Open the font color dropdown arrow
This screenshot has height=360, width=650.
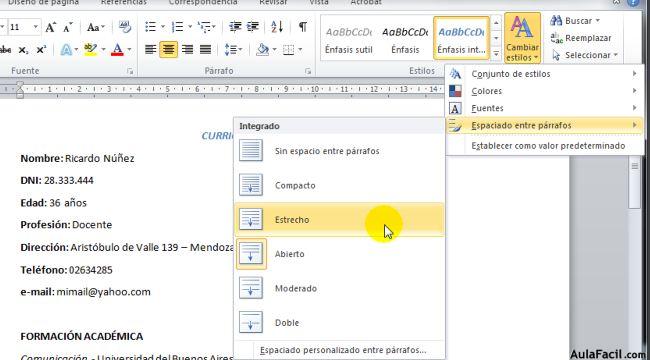129,50
